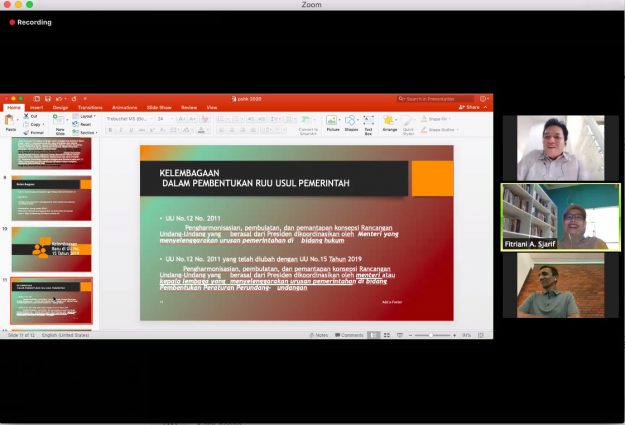Screen dimensions: 625x425
Task: Switch to Slide Sorter view
Action: (x=389, y=335)
